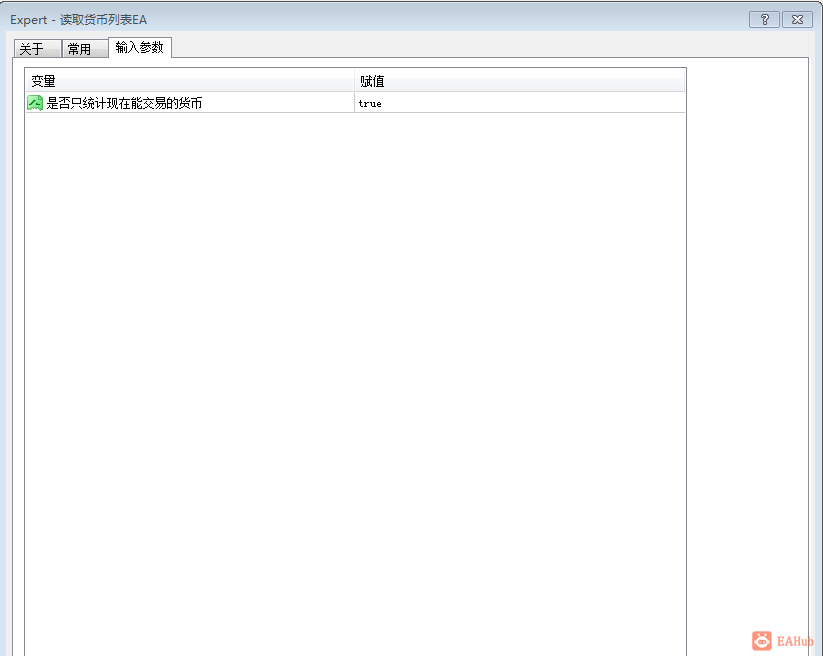This screenshot has width=823, height=656.
Task: Switch to the 关于 tab
Action: (37, 49)
